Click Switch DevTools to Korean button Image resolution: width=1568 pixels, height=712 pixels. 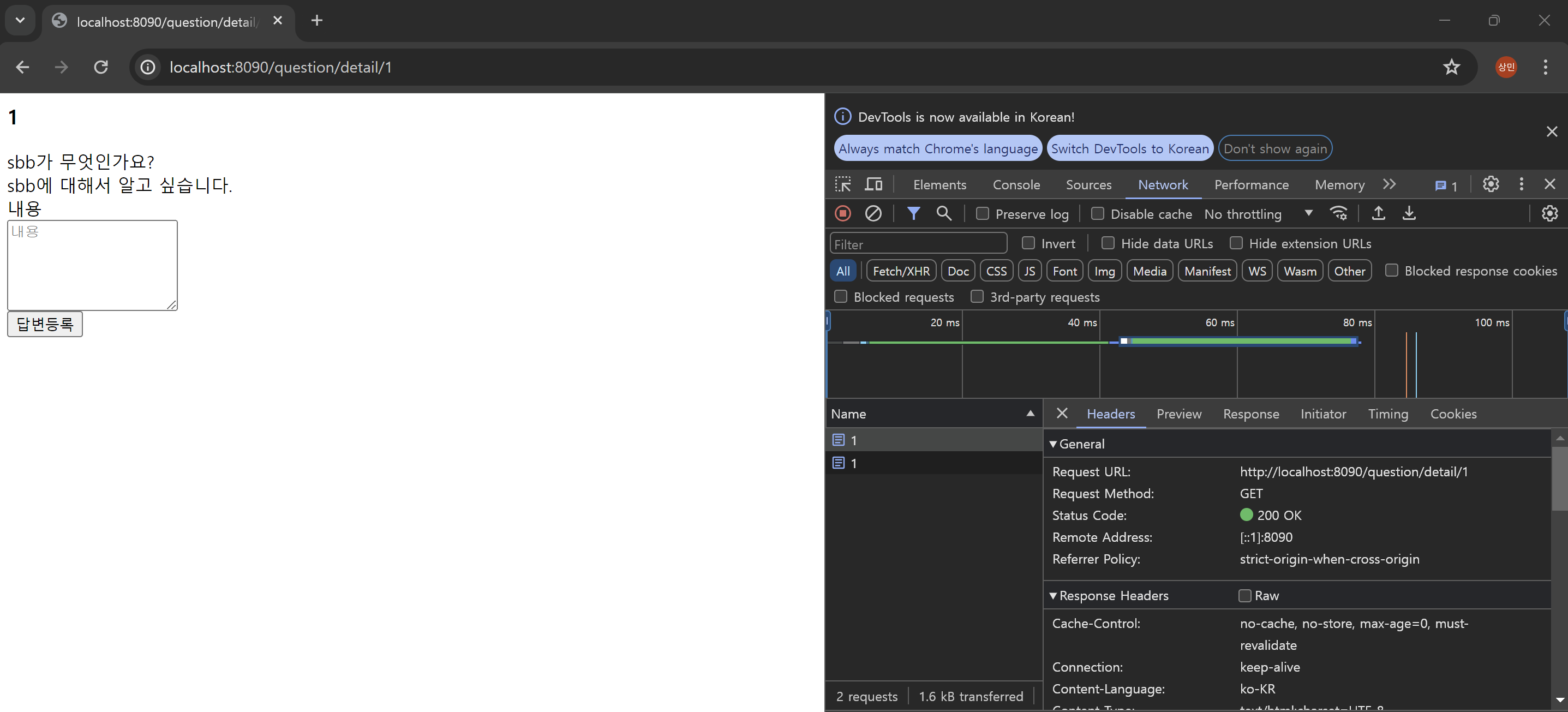click(x=1130, y=148)
